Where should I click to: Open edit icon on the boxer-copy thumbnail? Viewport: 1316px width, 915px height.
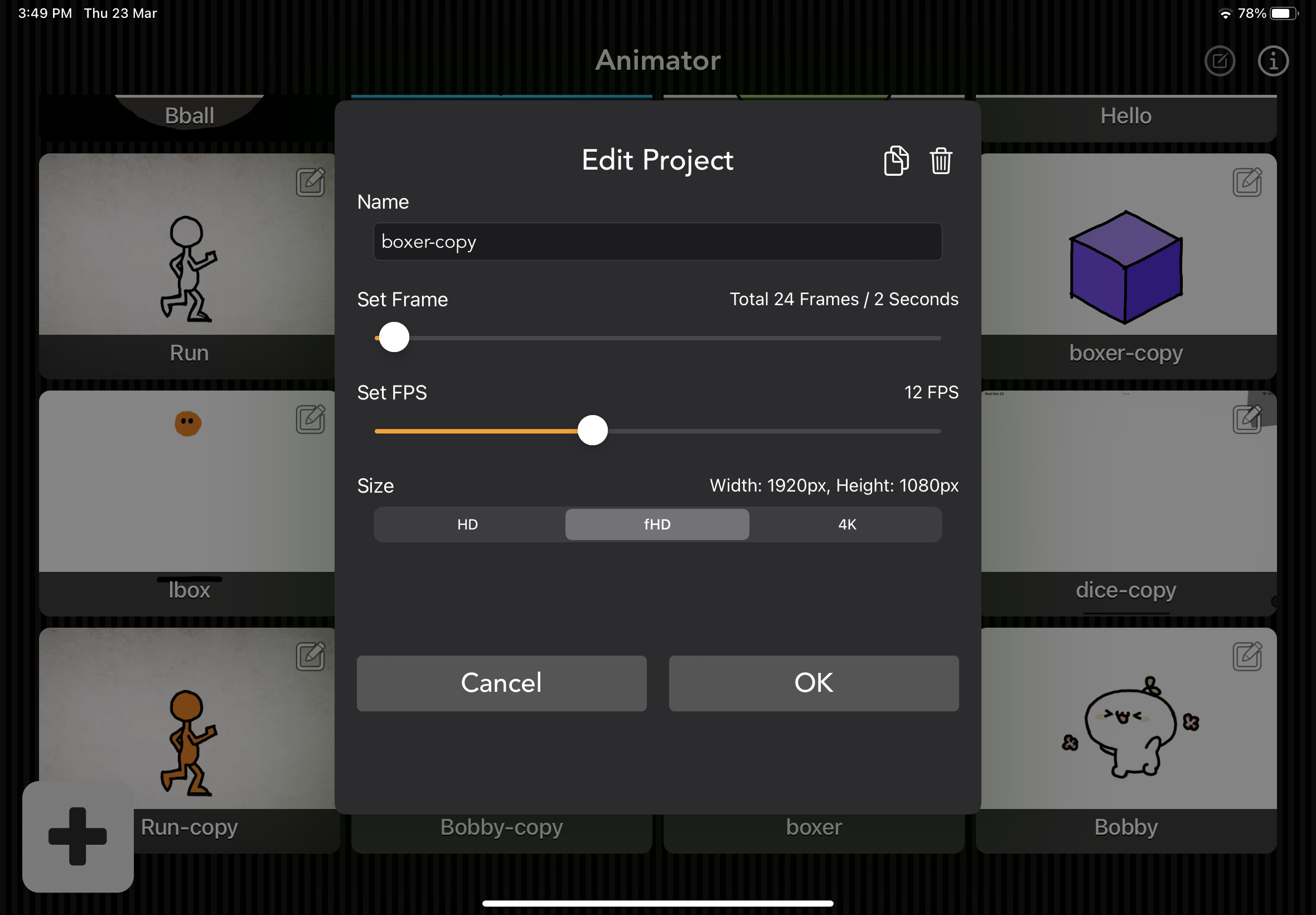click(x=1247, y=182)
